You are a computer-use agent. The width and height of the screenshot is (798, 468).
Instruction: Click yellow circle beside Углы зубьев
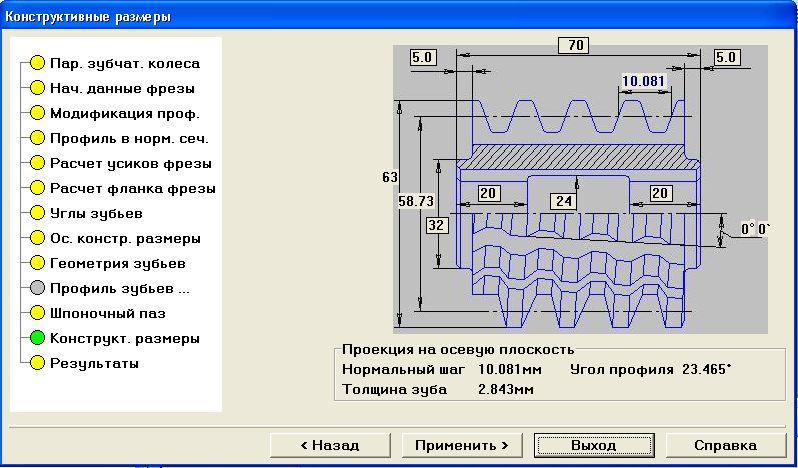point(37,214)
